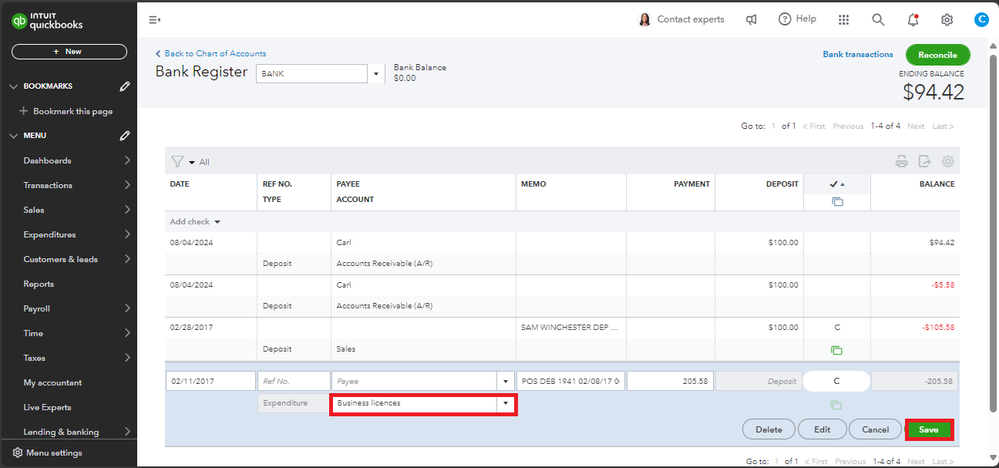The width and height of the screenshot is (999, 468).
Task: Click the register filter funnel icon
Action: [x=176, y=162]
